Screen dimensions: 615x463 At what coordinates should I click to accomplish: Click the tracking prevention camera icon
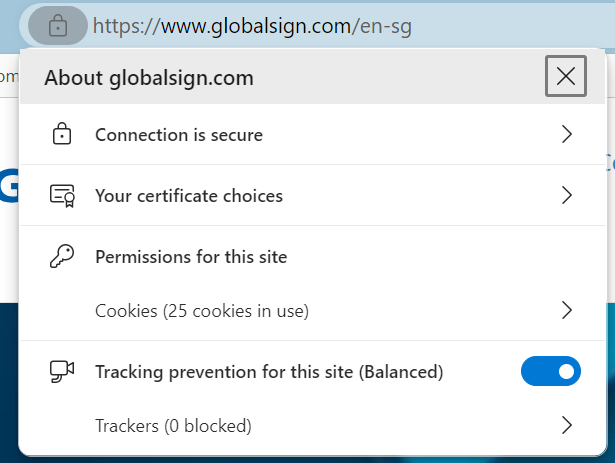[x=62, y=372]
